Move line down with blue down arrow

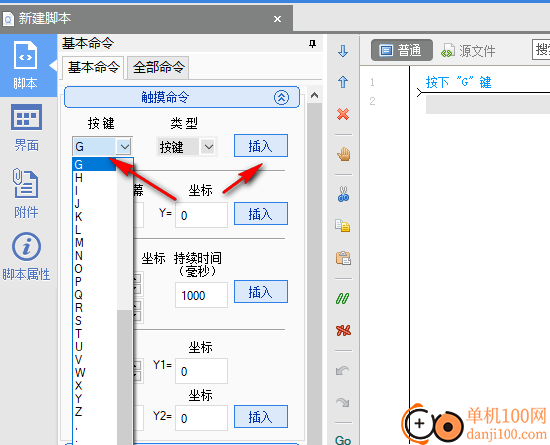(343, 51)
